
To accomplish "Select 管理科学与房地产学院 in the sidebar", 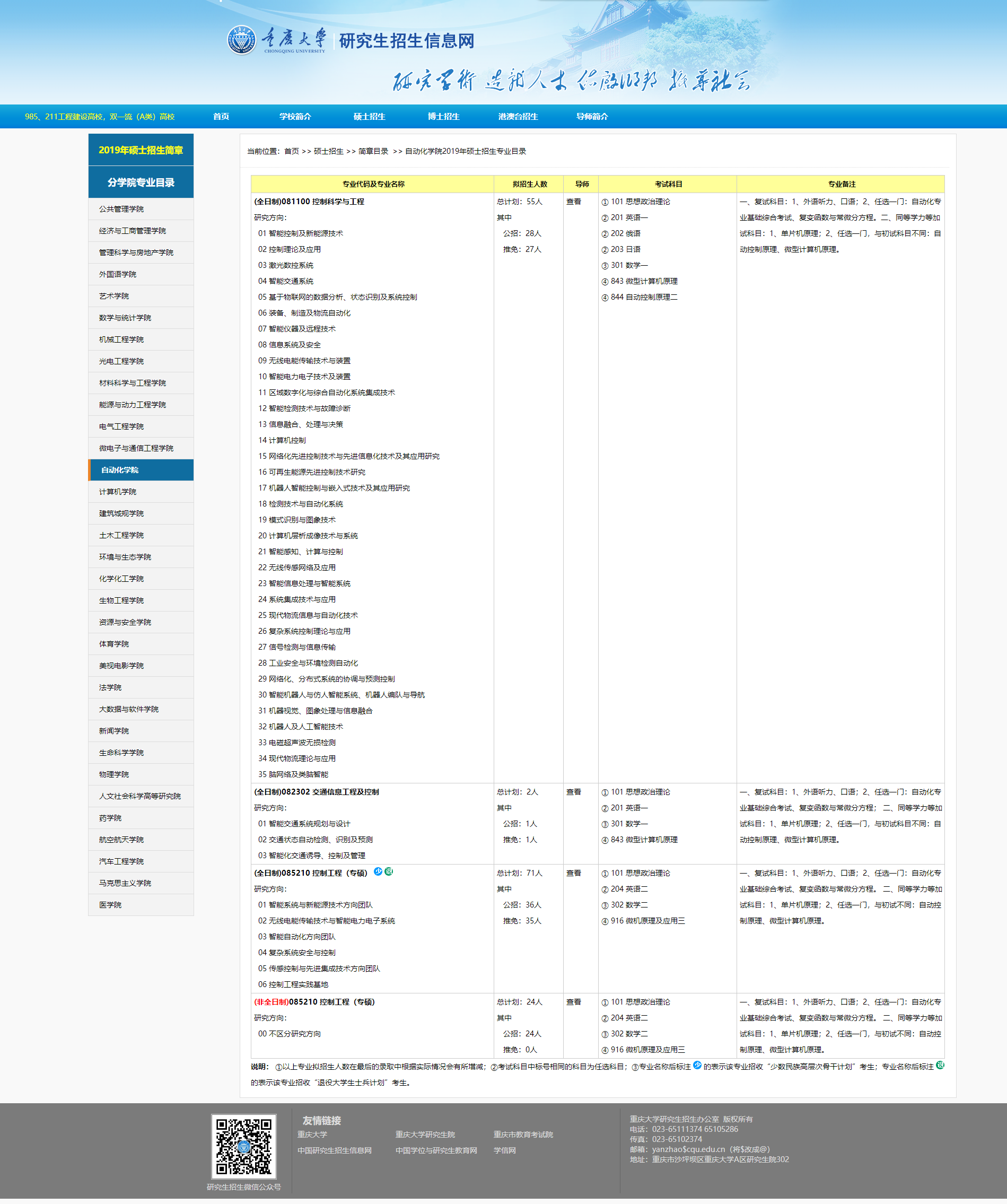I will (x=141, y=253).
